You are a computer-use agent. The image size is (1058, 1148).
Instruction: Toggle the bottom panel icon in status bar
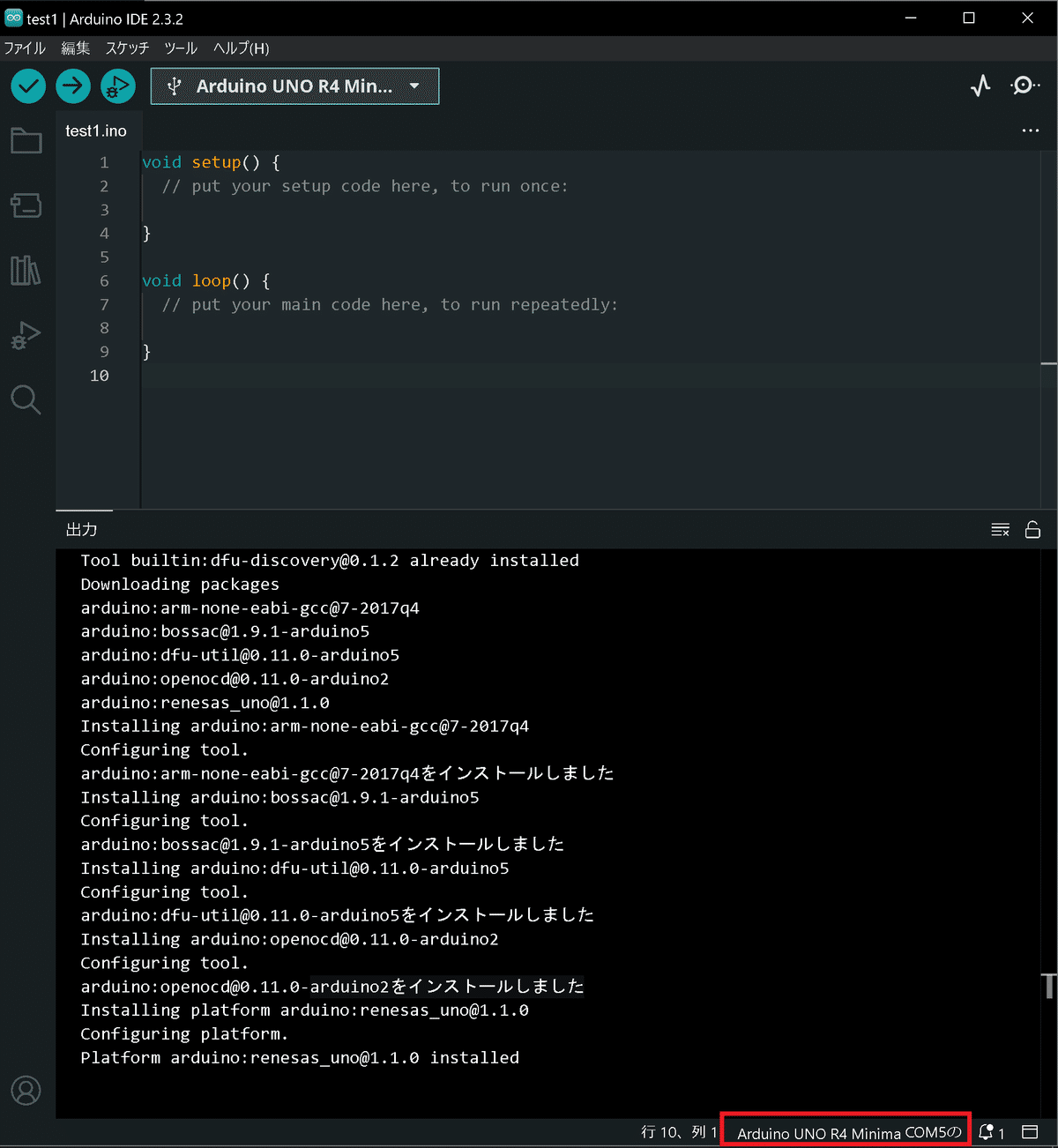[x=1030, y=1132]
